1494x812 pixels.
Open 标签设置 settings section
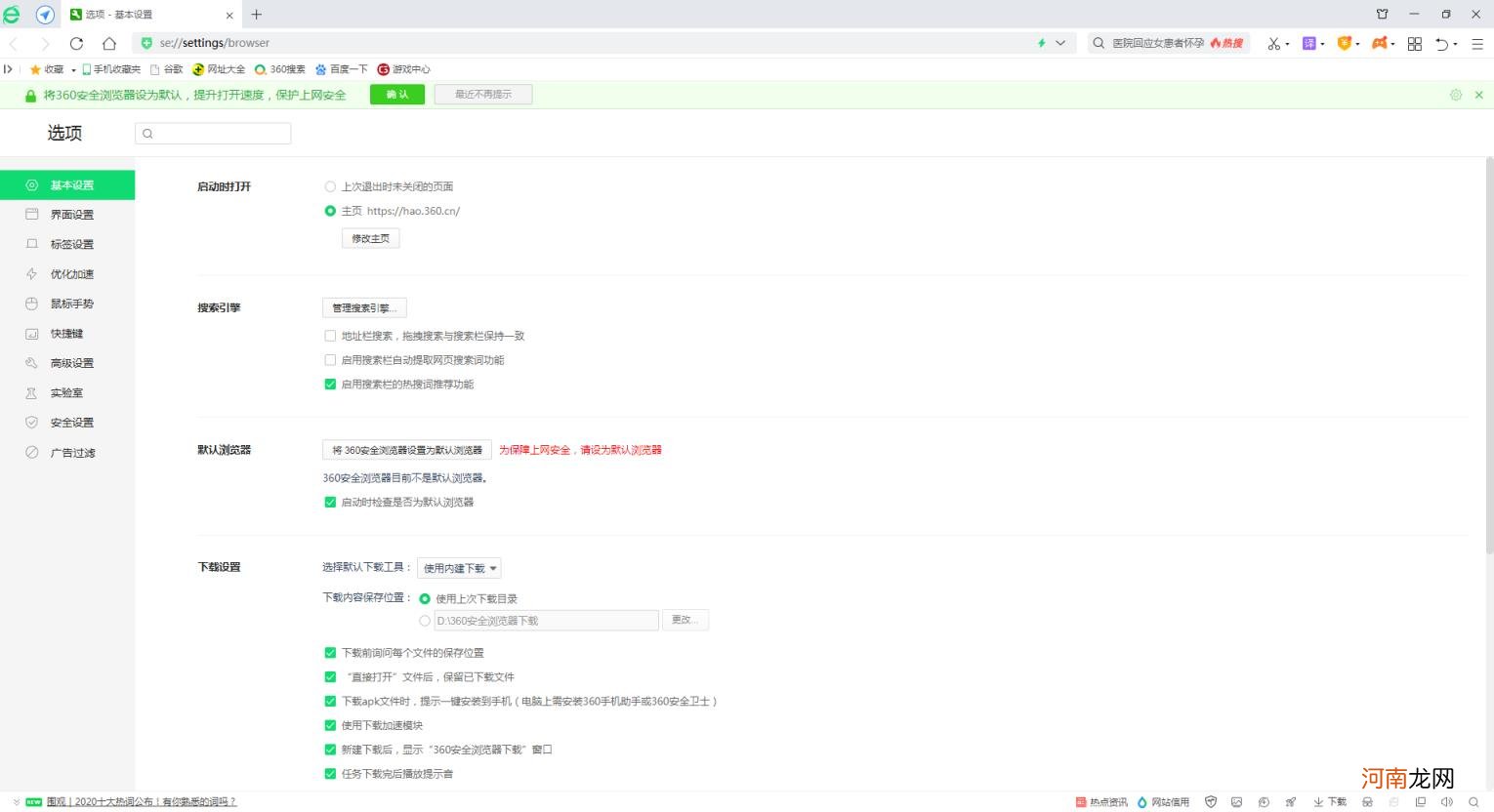(67, 244)
